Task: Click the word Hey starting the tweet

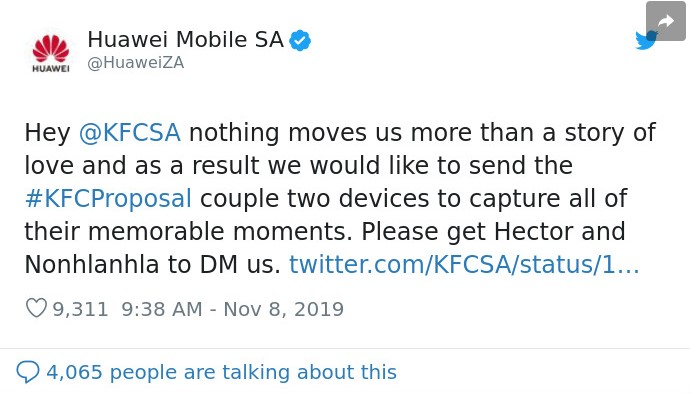Action: (48, 133)
